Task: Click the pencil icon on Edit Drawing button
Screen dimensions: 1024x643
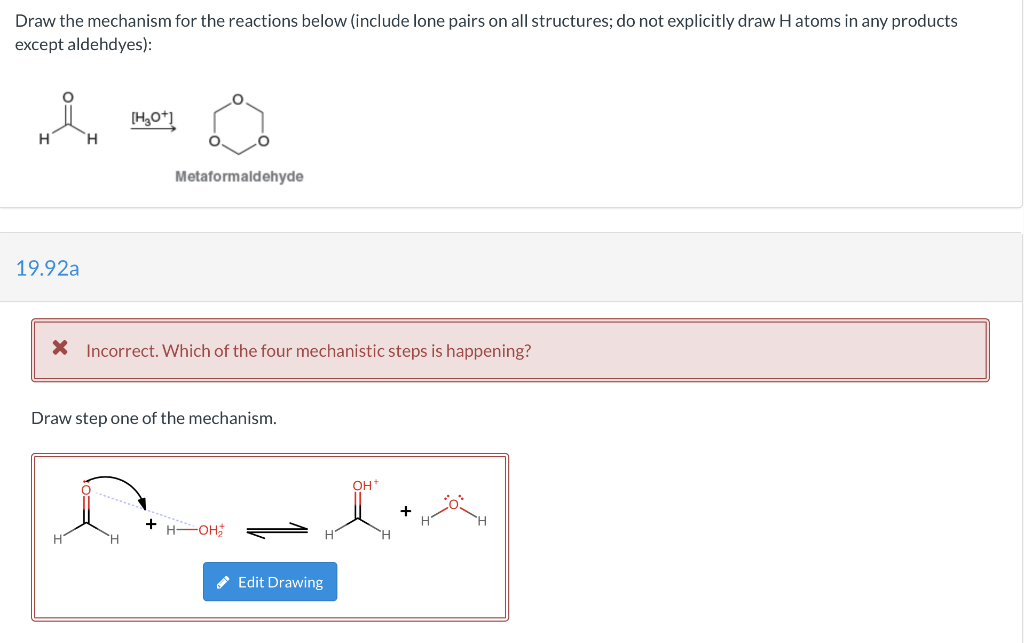Action: (223, 581)
